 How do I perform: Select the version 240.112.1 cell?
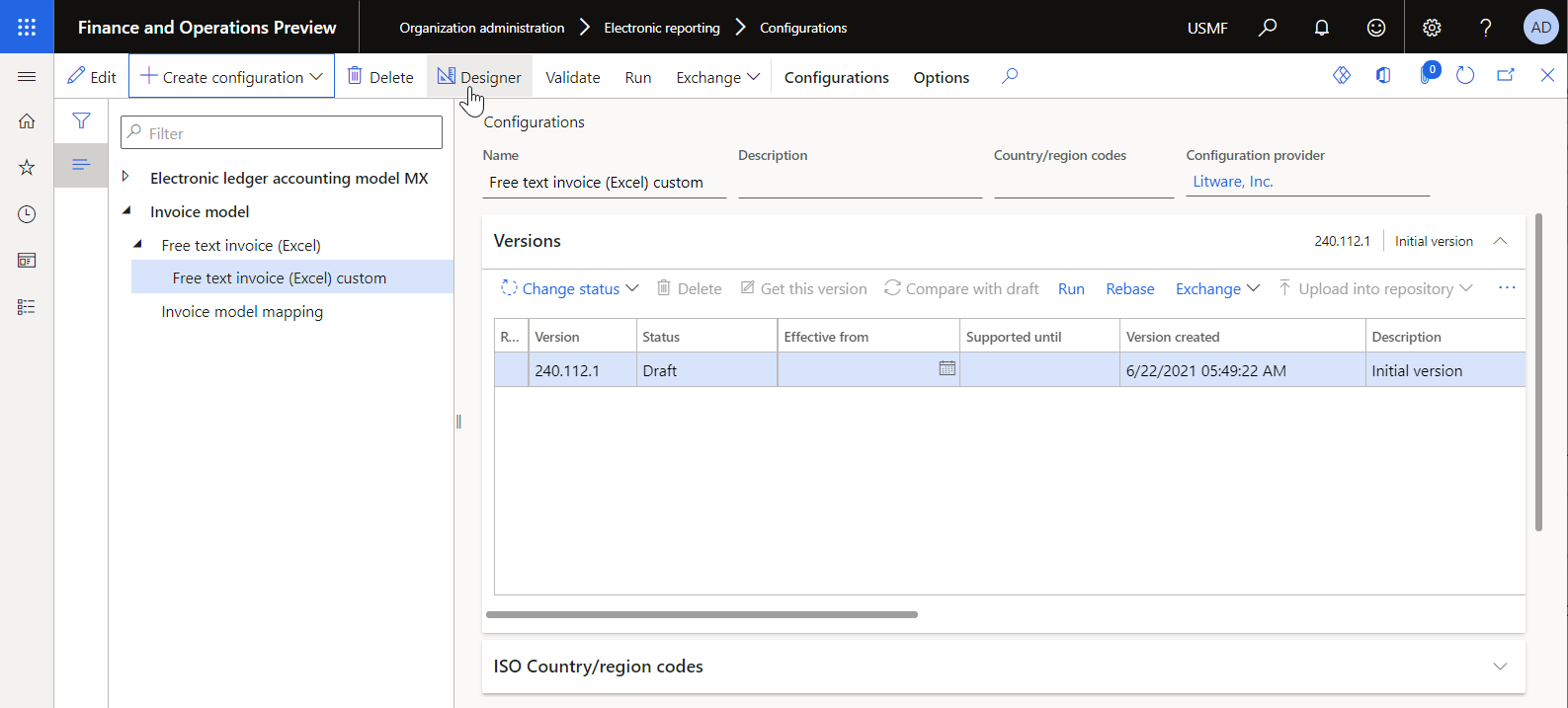coord(583,370)
